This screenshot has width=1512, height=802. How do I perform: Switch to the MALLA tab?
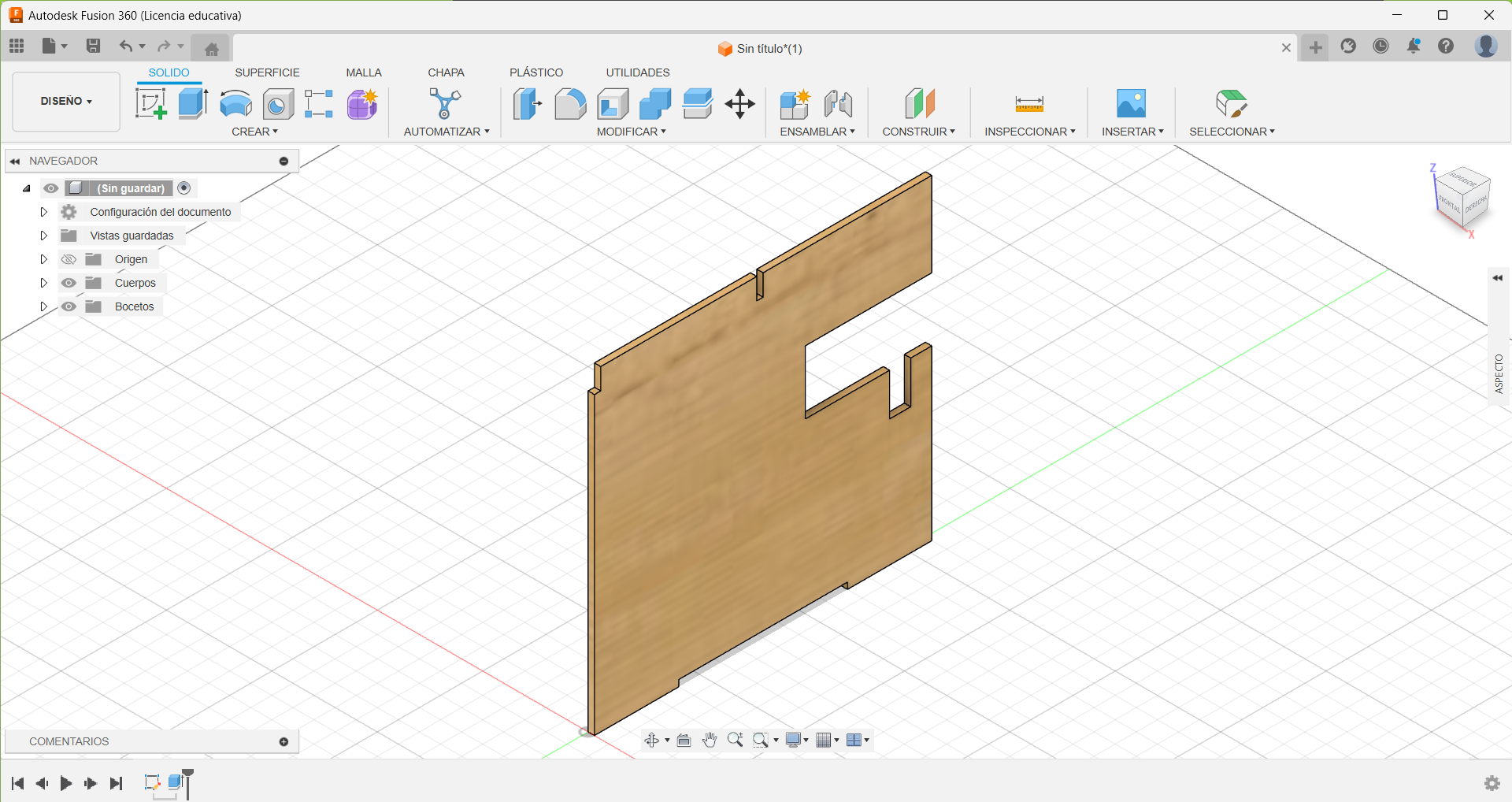(364, 72)
